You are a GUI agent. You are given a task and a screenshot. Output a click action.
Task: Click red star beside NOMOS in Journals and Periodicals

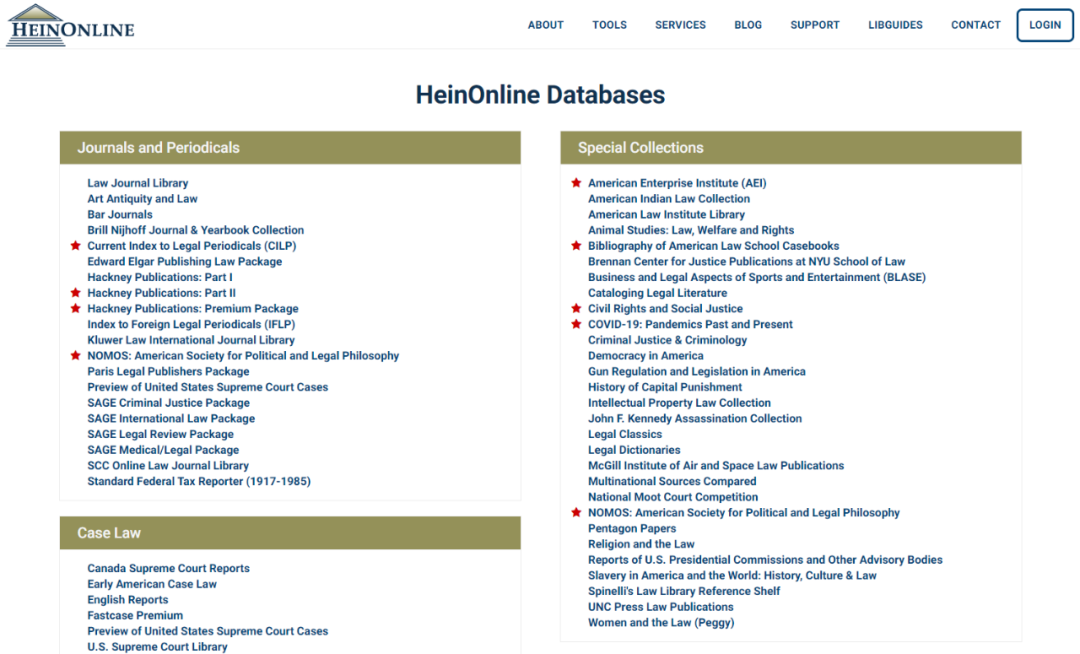pos(76,355)
